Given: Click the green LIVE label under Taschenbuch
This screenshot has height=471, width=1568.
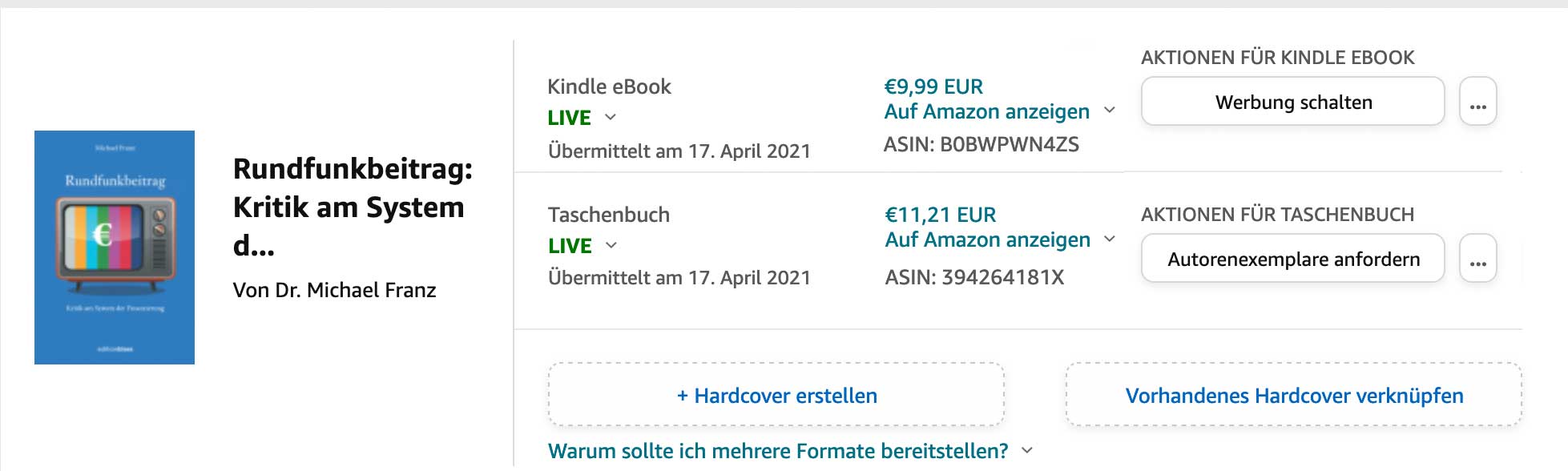Looking at the screenshot, I should (x=570, y=246).
